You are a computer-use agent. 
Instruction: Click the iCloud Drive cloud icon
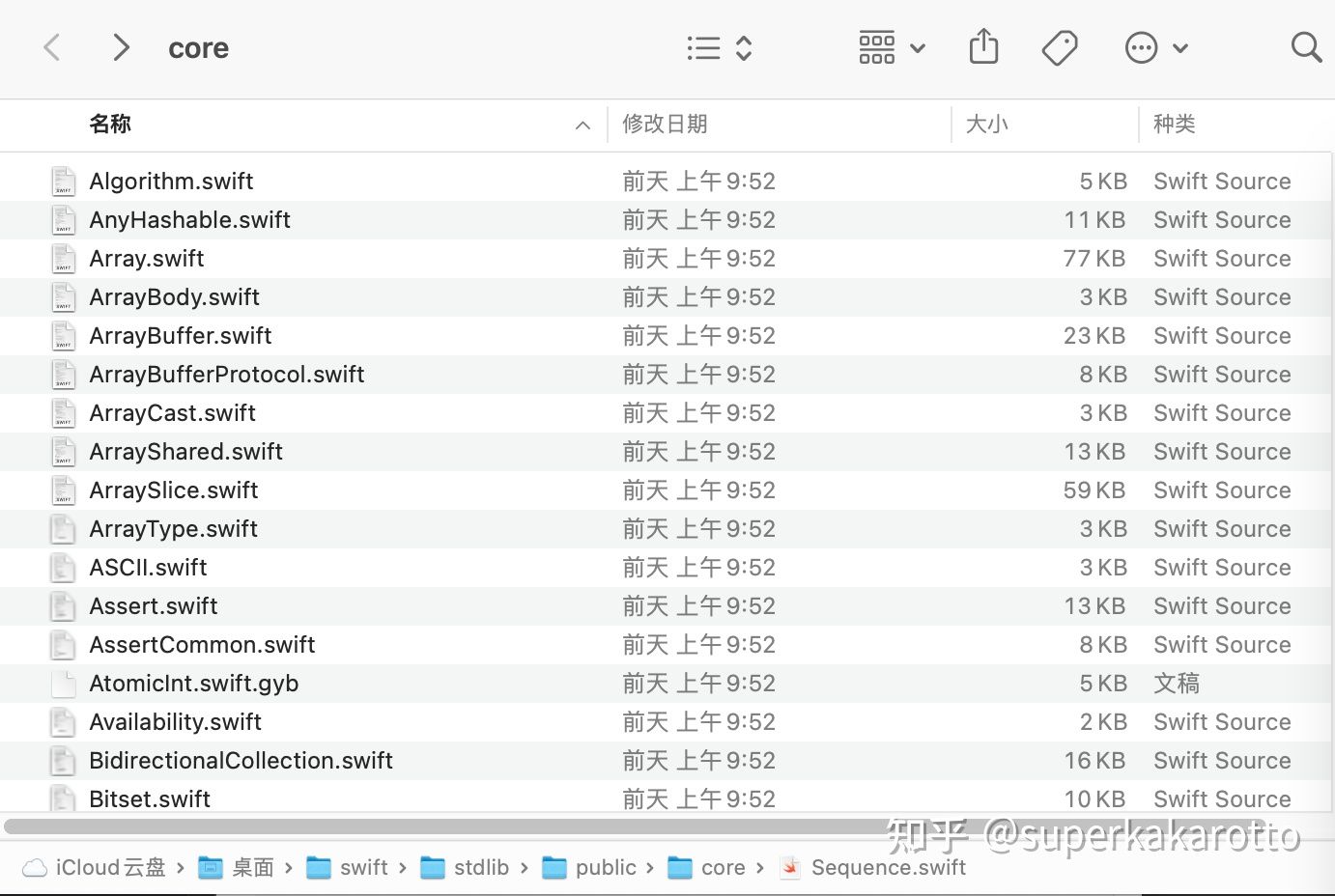(x=33, y=867)
